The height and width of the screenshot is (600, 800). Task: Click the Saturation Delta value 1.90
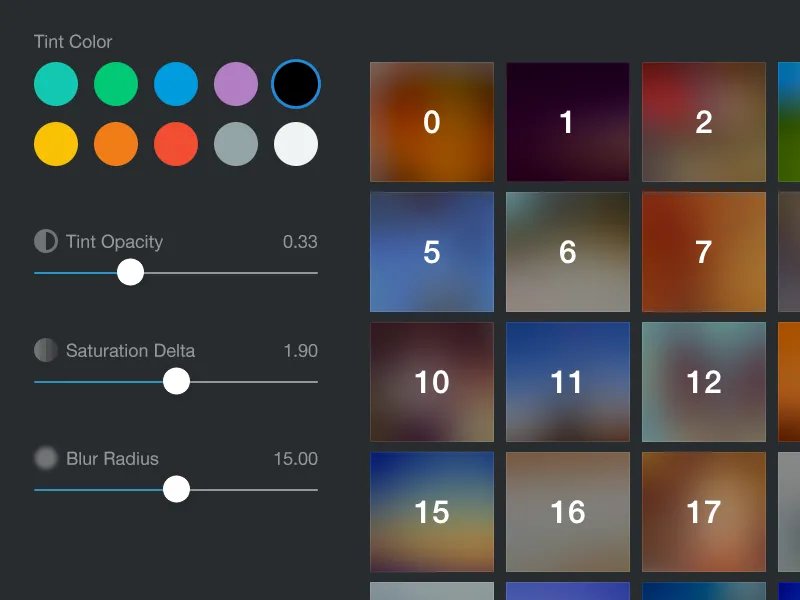[301, 351]
